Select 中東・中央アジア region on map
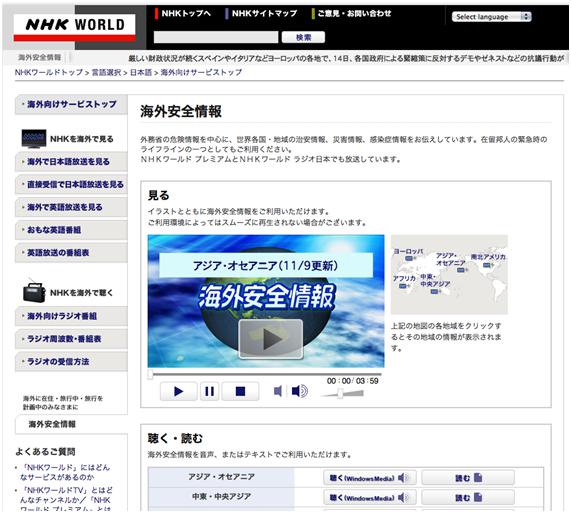The image size is (571, 513). [435, 283]
